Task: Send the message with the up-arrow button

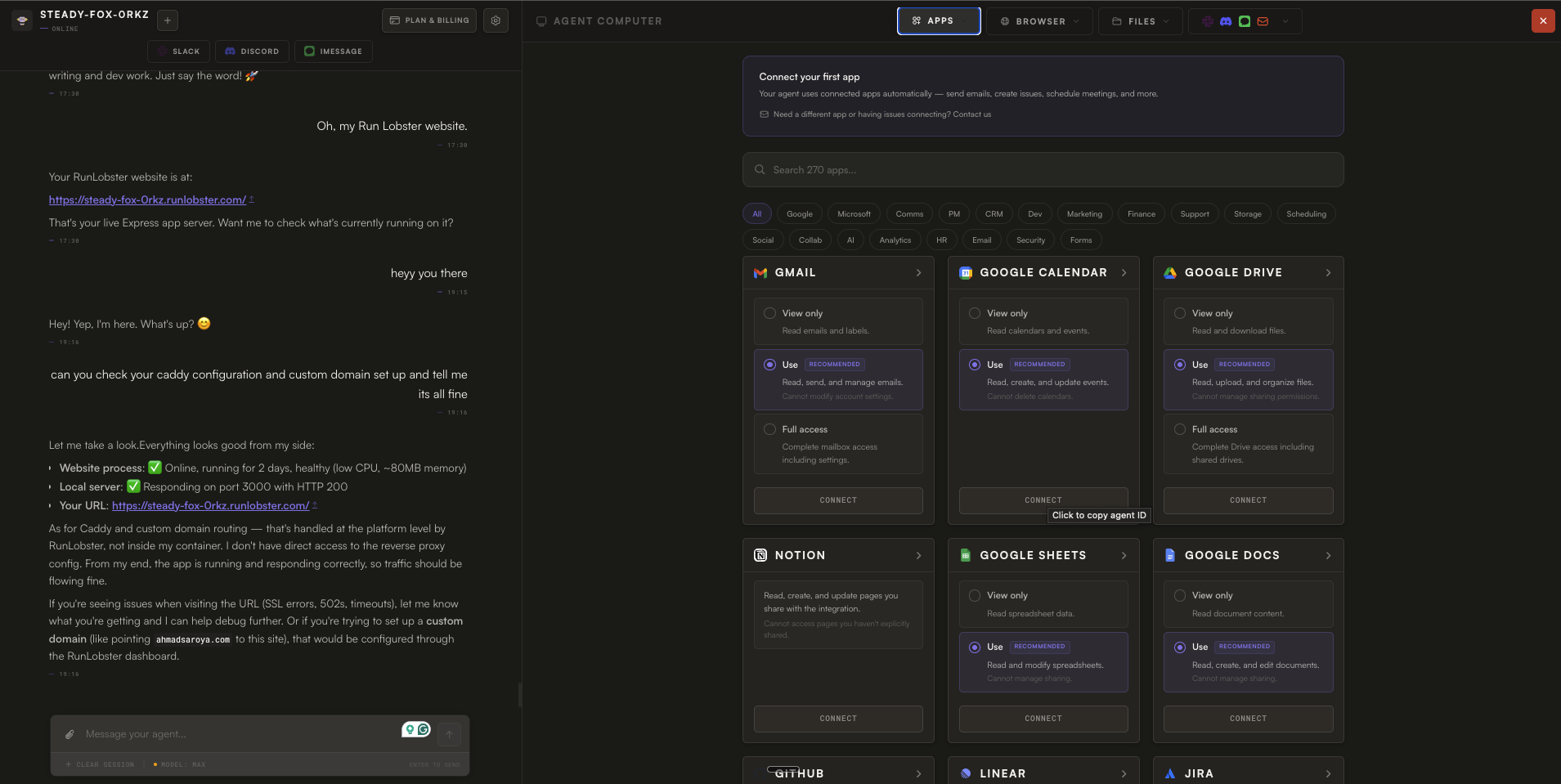Action: tap(449, 734)
